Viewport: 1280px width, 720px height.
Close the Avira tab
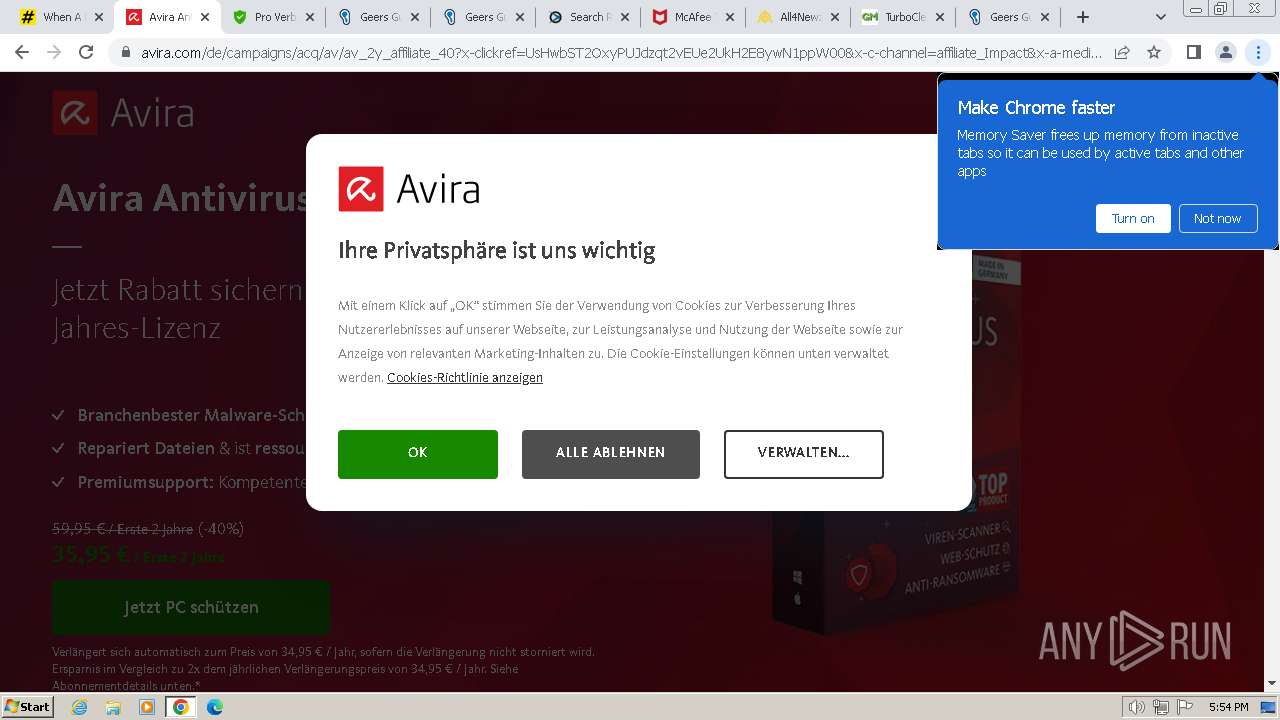204,17
